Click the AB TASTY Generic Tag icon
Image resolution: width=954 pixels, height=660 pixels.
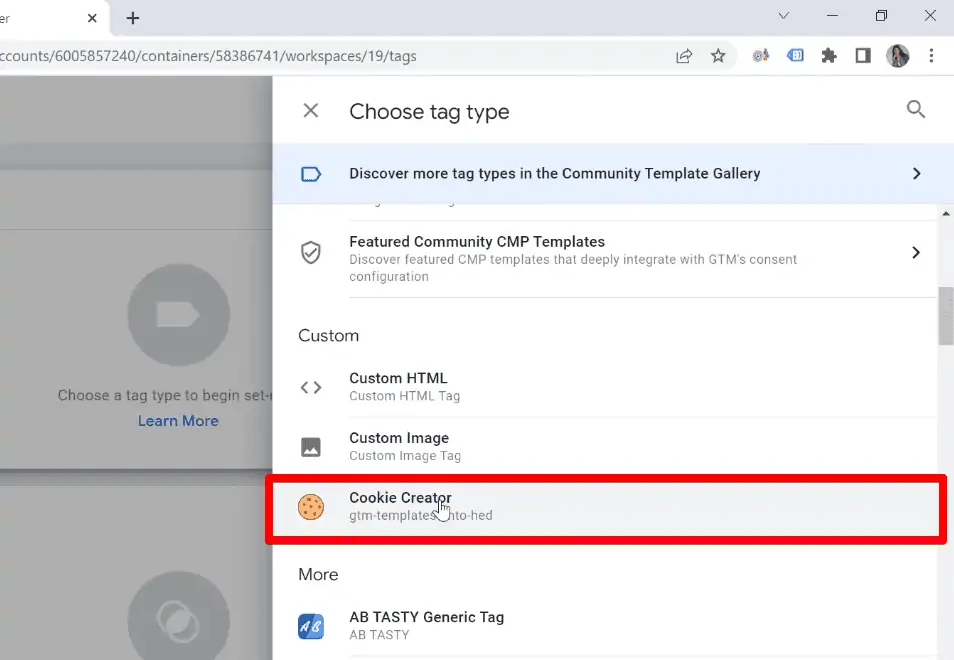tap(311, 624)
